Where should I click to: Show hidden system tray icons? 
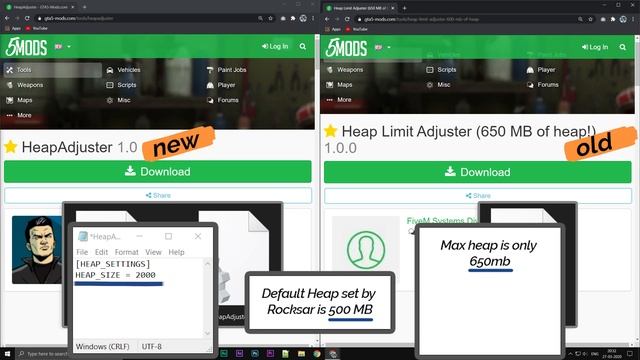[570, 354]
